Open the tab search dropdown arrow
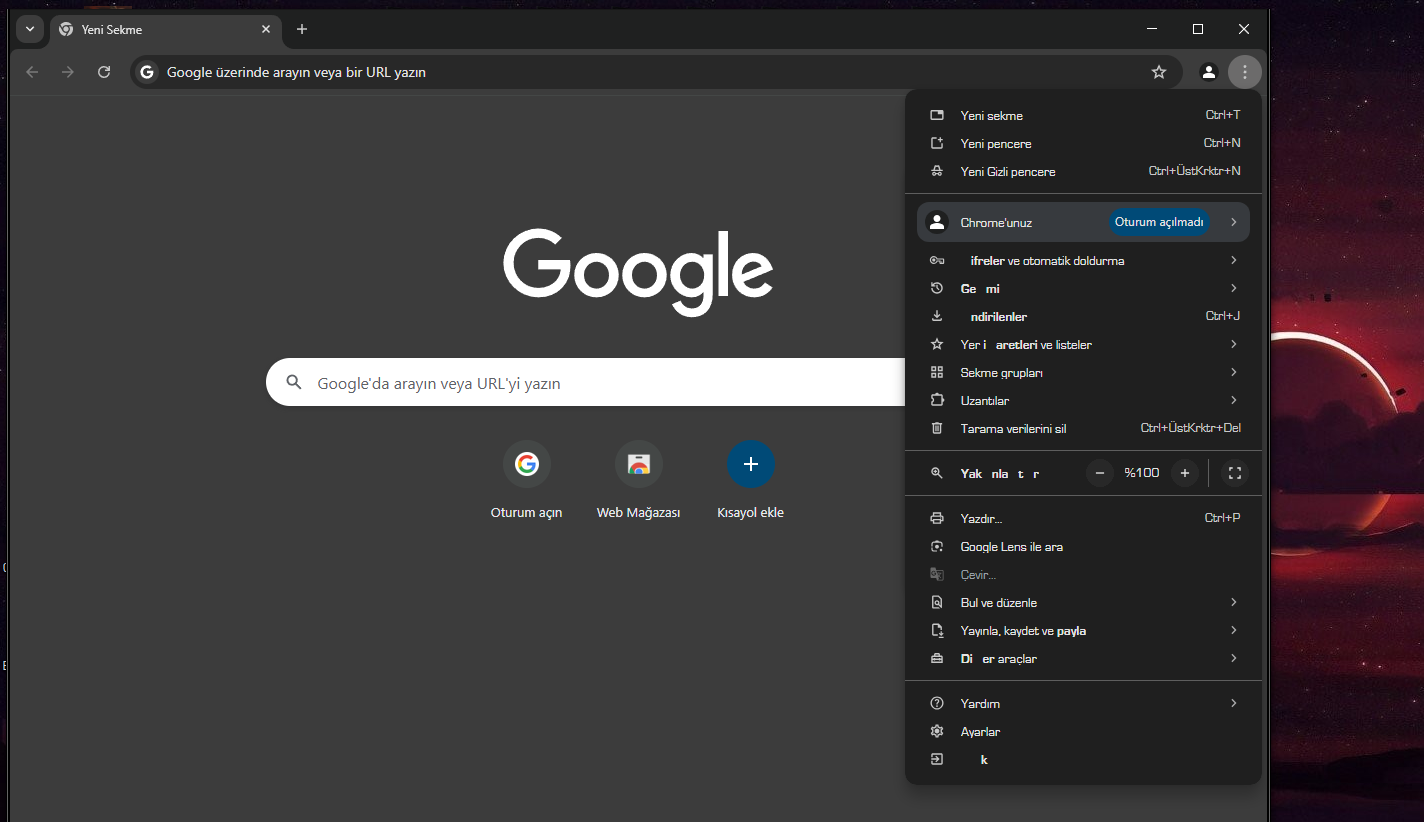Screen dimensions: 1424x822 click(x=30, y=29)
